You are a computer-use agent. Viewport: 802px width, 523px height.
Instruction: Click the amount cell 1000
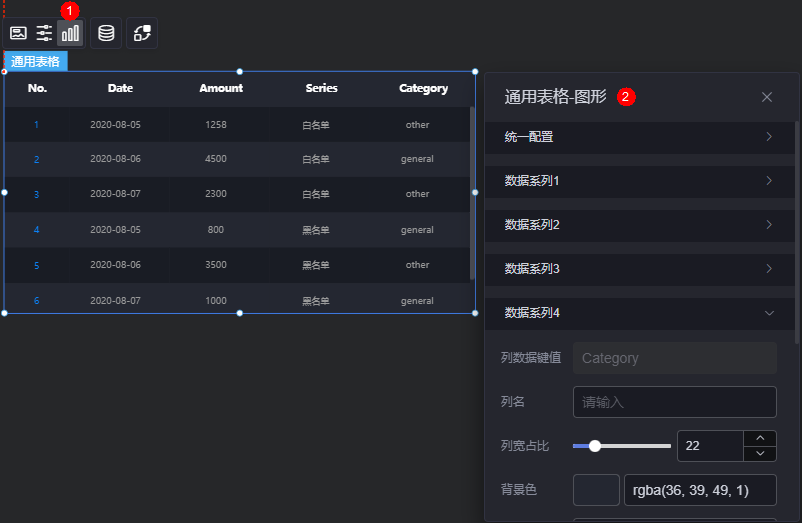[x=216, y=301]
